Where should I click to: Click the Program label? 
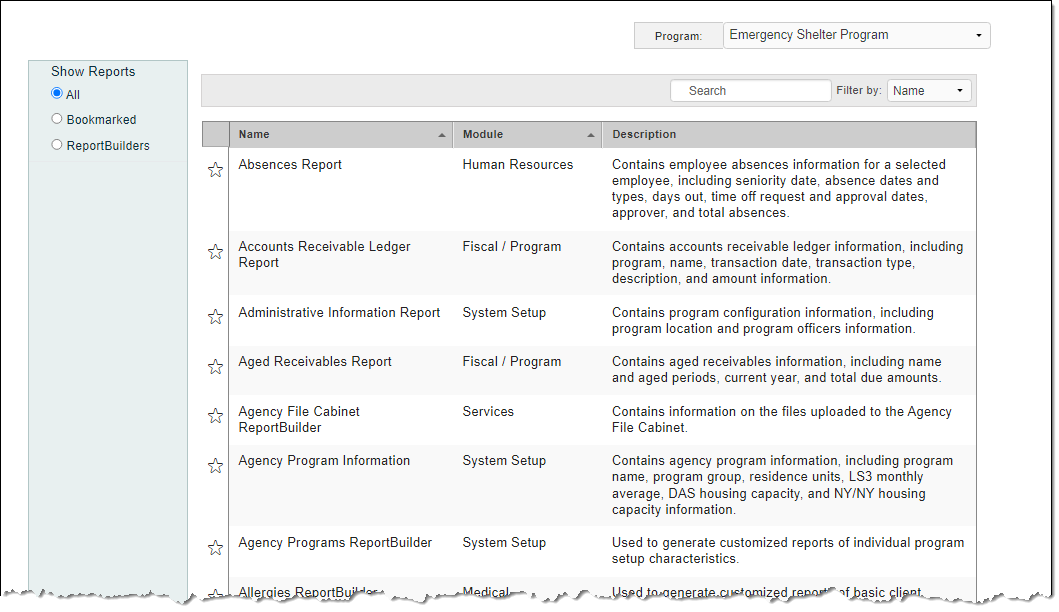pos(678,36)
